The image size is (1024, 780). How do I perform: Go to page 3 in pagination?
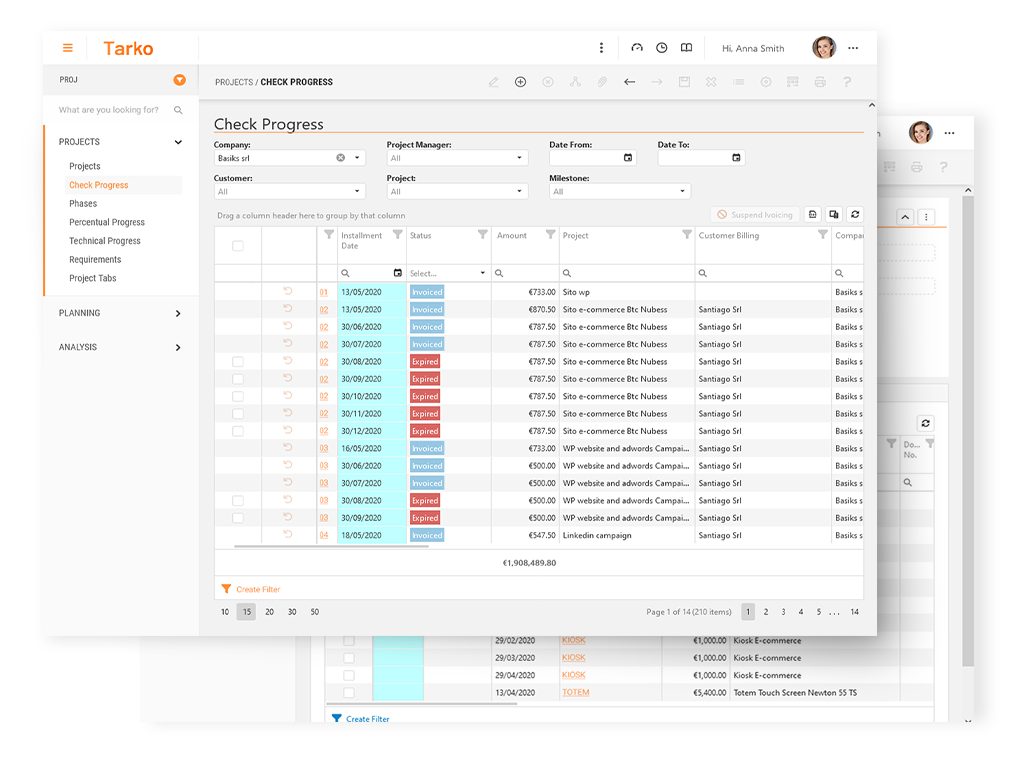[783, 612]
